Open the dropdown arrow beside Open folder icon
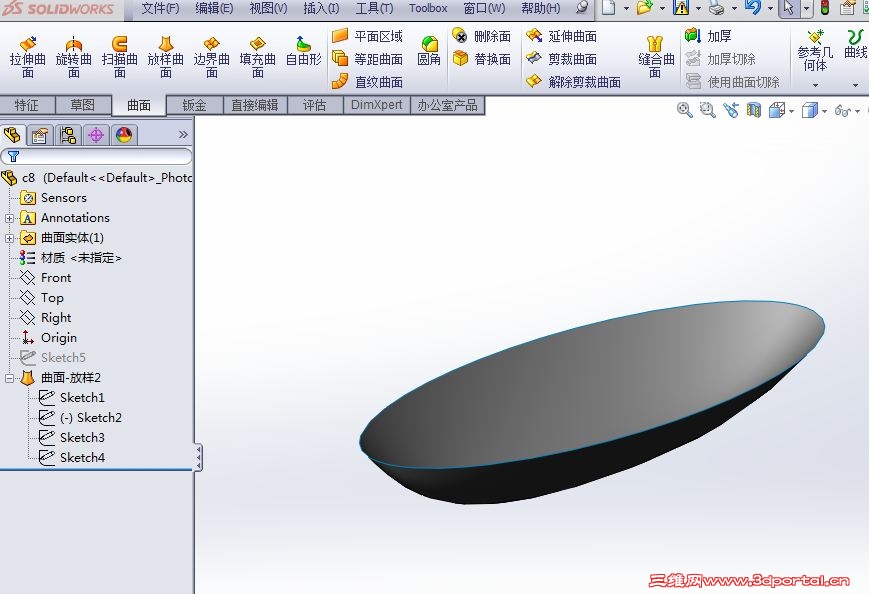The image size is (869, 594). (662, 8)
